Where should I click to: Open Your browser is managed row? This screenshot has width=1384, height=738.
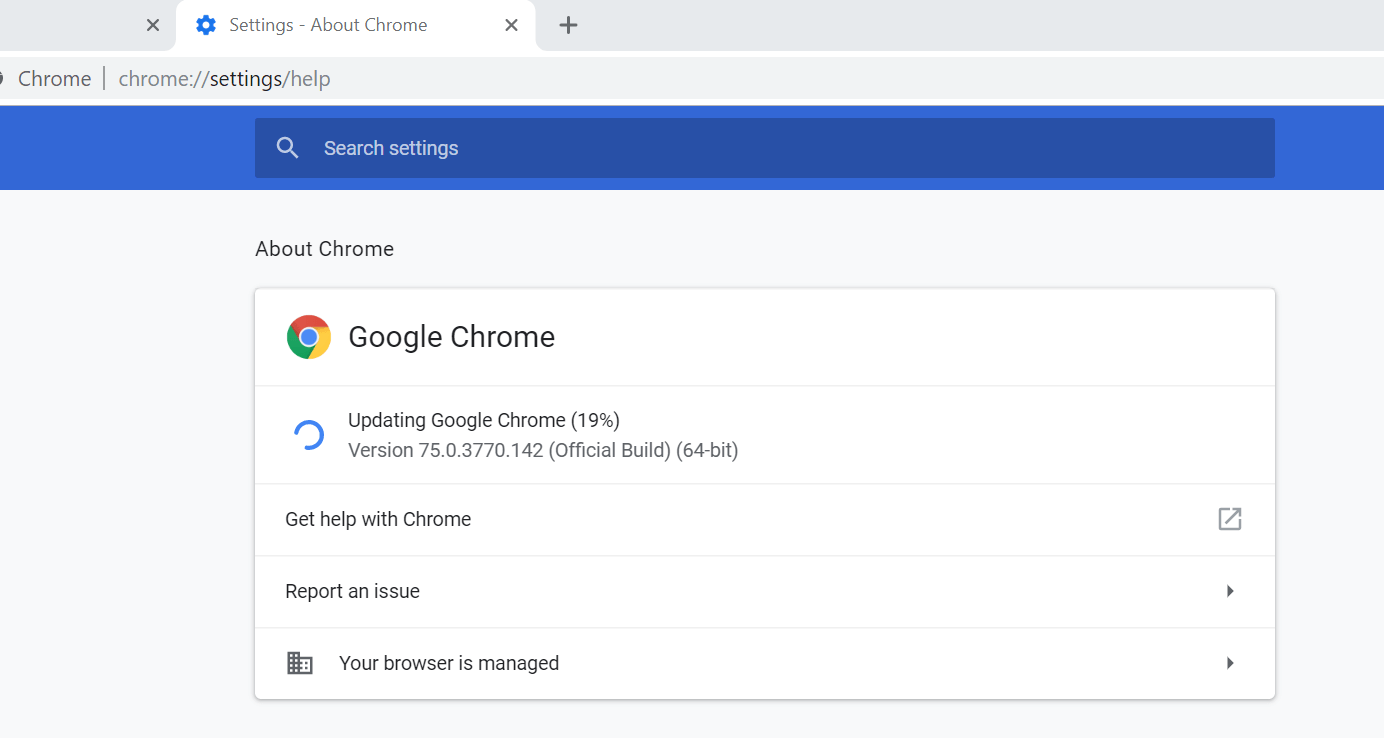point(765,664)
